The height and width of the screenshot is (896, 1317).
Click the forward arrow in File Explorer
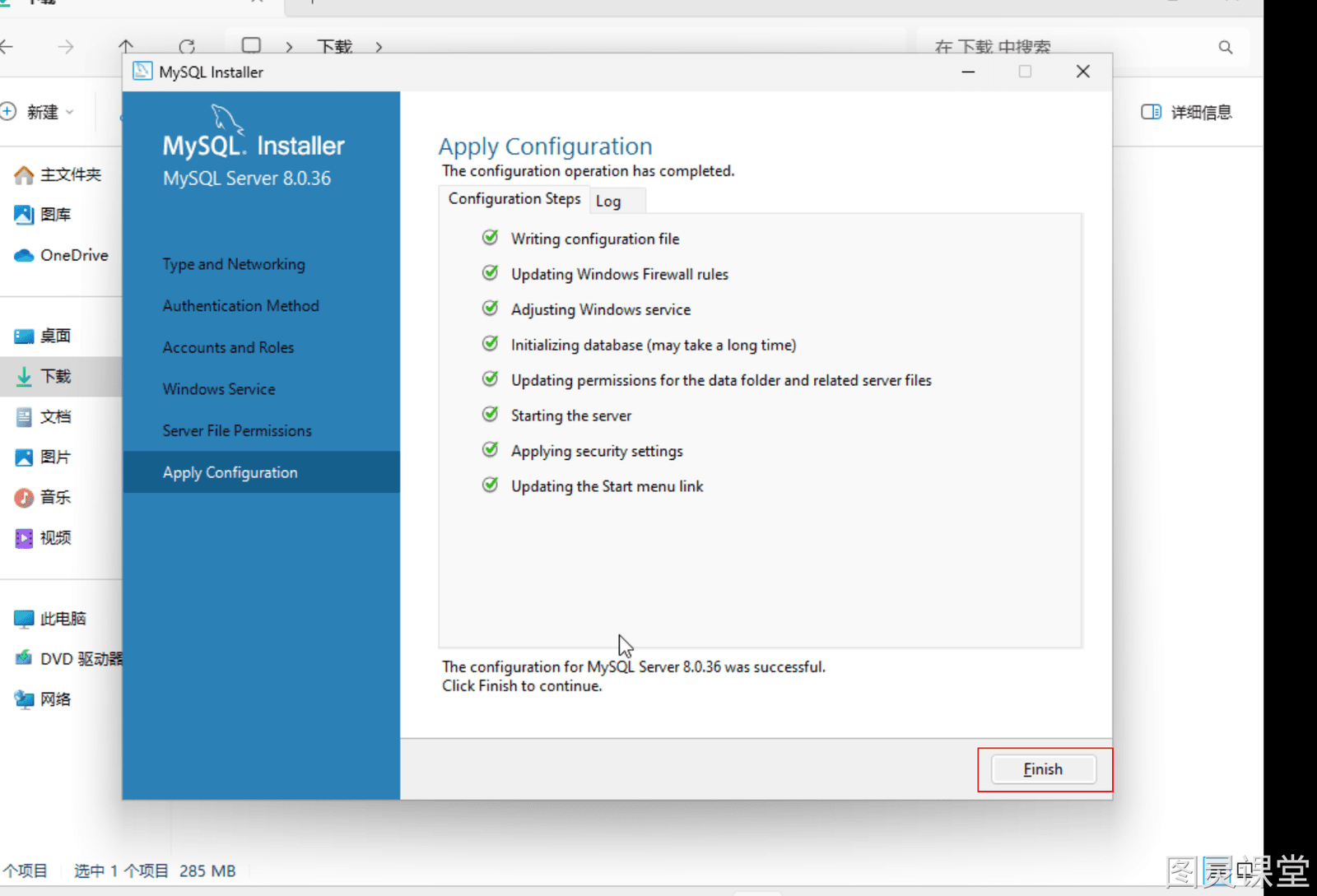(x=66, y=47)
